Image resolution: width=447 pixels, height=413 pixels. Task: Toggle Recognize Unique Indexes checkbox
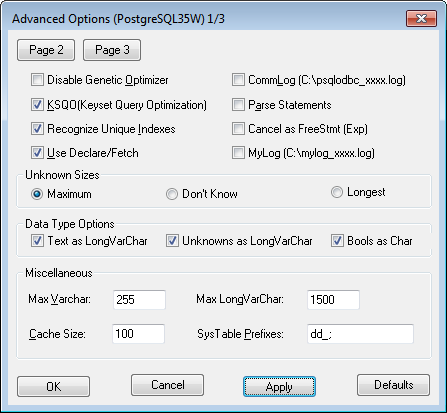point(37,129)
